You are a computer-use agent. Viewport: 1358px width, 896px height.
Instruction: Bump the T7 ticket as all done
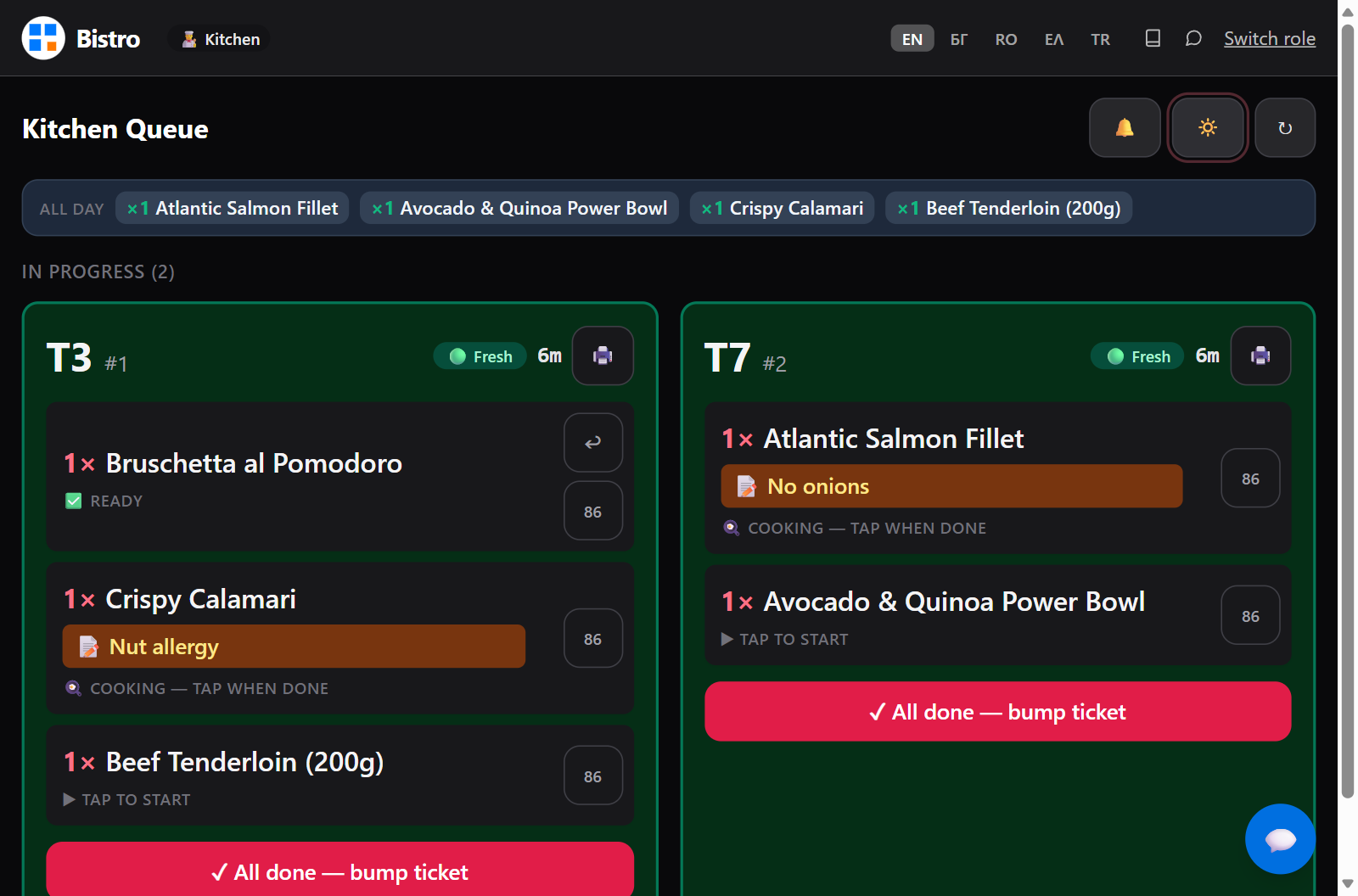(x=997, y=712)
